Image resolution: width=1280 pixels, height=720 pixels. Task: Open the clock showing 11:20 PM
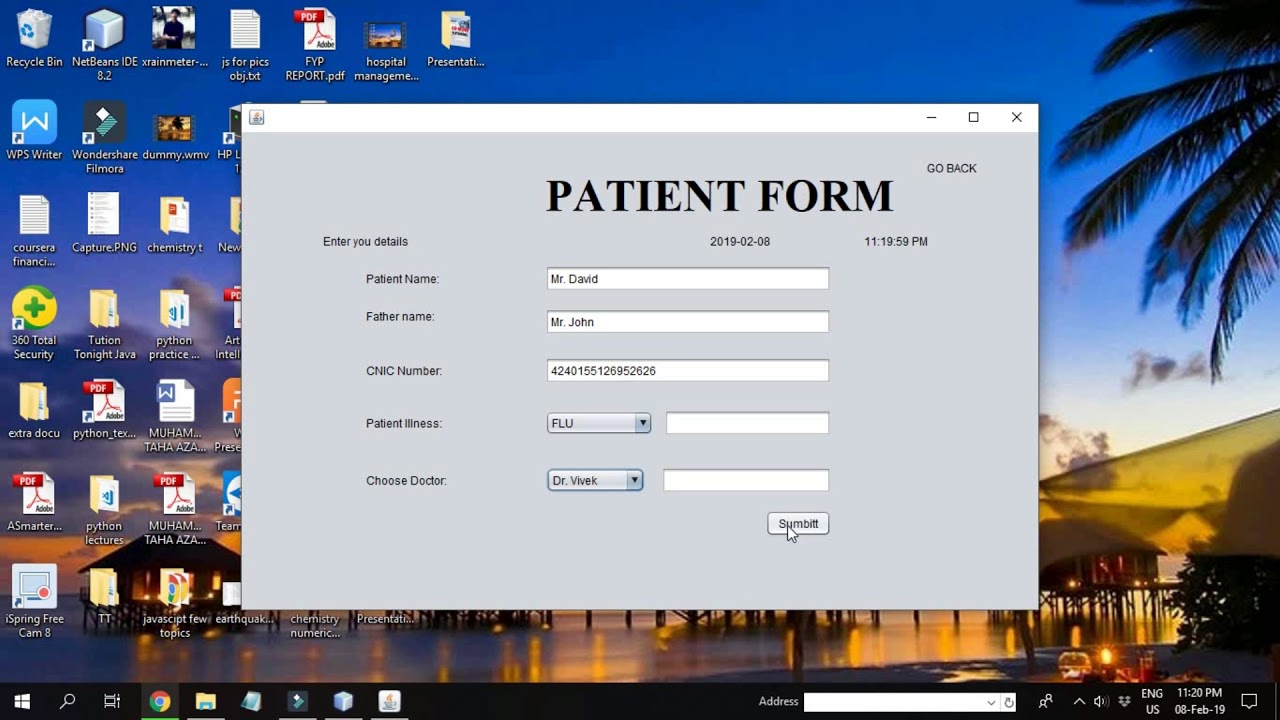click(x=1199, y=702)
